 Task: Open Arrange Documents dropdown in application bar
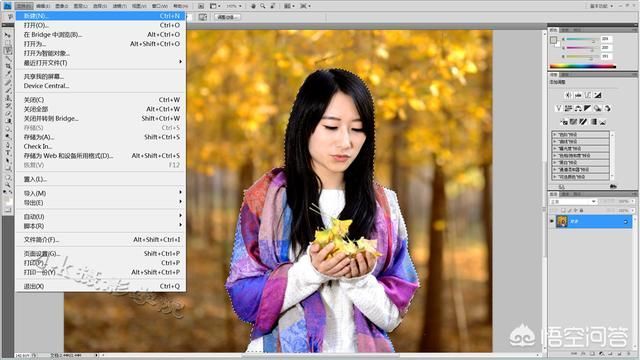pyautogui.click(x=289, y=6)
